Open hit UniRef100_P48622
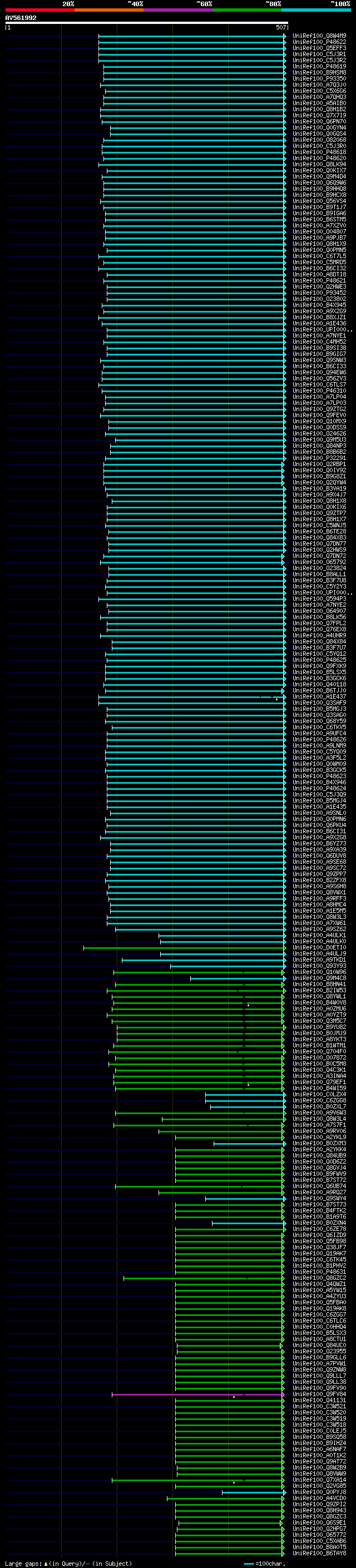This screenshot has width=356, height=1568. pyautogui.click(x=319, y=42)
